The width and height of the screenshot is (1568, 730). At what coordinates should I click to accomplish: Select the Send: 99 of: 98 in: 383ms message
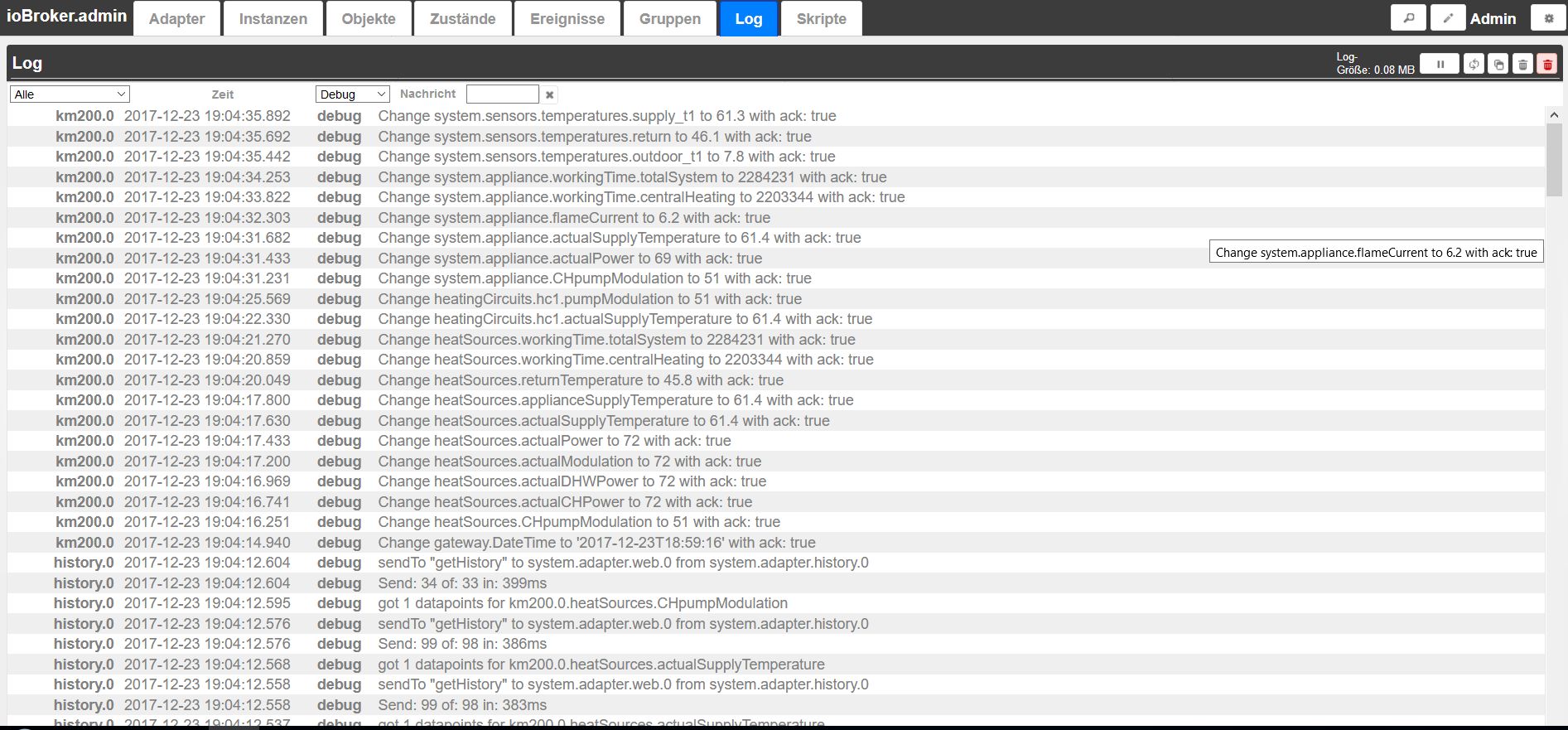[462, 705]
